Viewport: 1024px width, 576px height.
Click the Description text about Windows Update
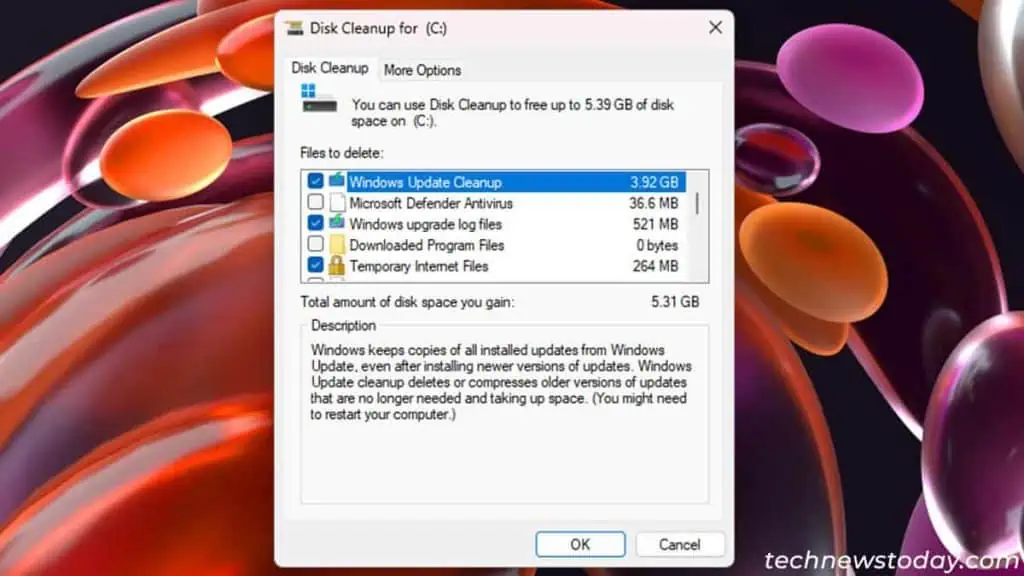pos(500,382)
